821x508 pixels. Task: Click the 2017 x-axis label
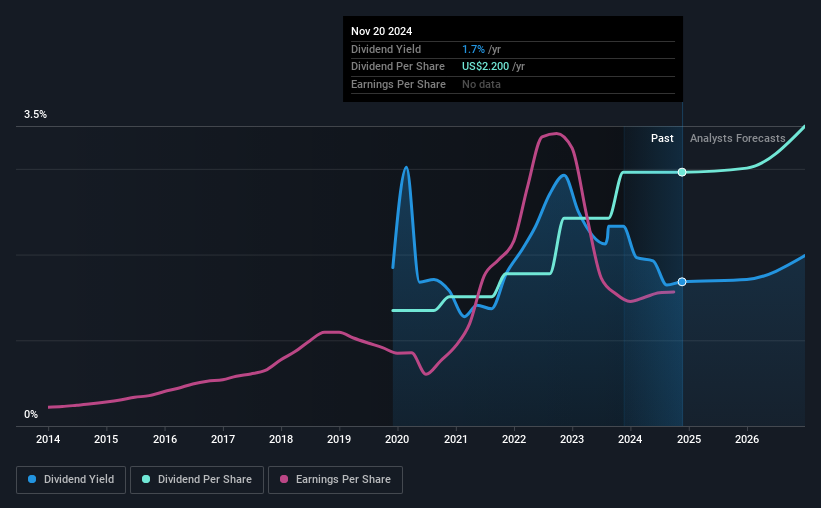pyautogui.click(x=223, y=439)
